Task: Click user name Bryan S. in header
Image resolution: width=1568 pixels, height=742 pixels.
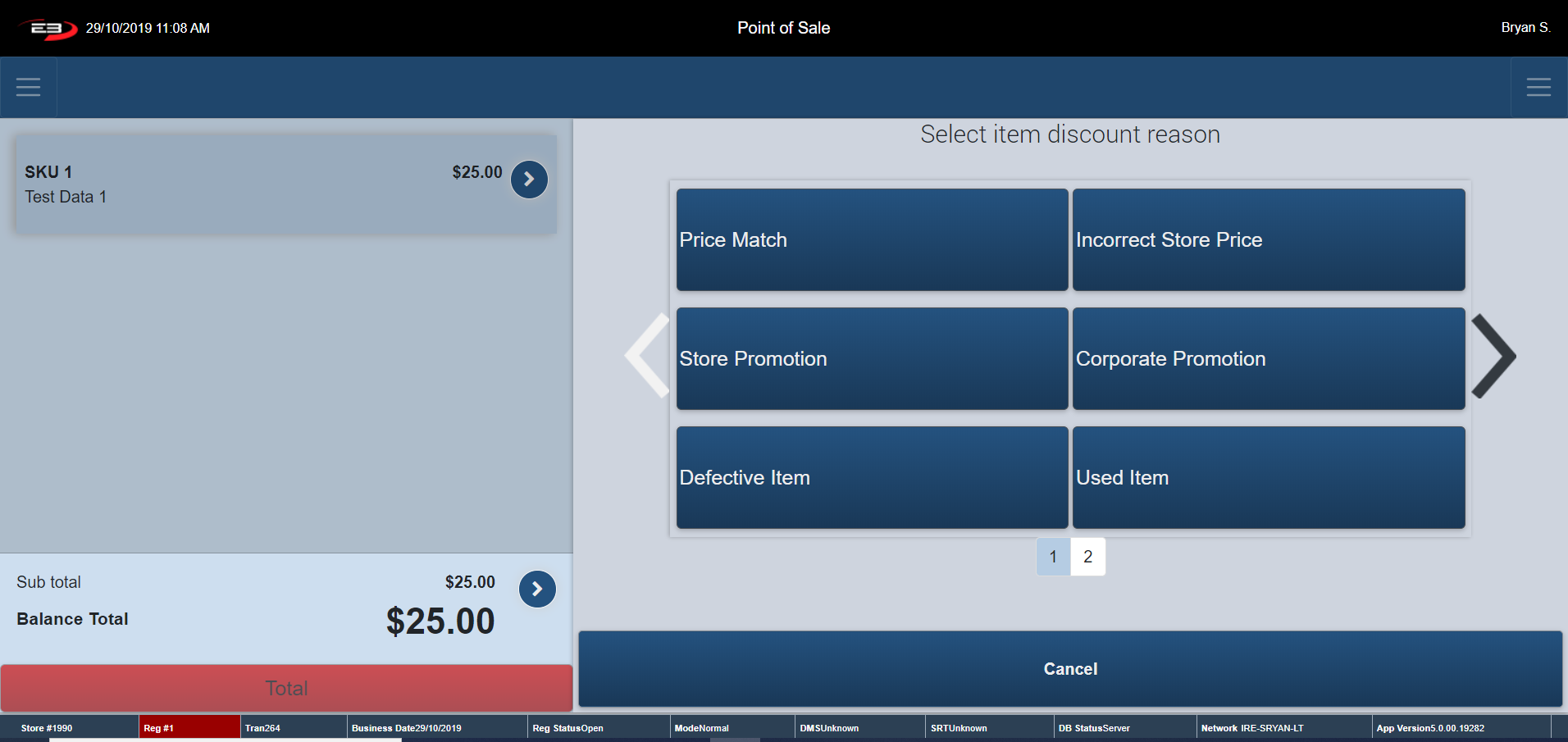Action: [x=1525, y=28]
